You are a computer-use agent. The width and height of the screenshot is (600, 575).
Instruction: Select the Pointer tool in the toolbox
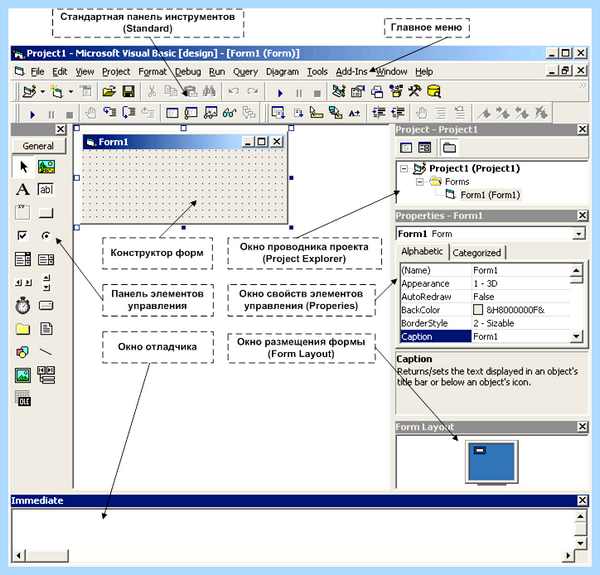click(23, 167)
